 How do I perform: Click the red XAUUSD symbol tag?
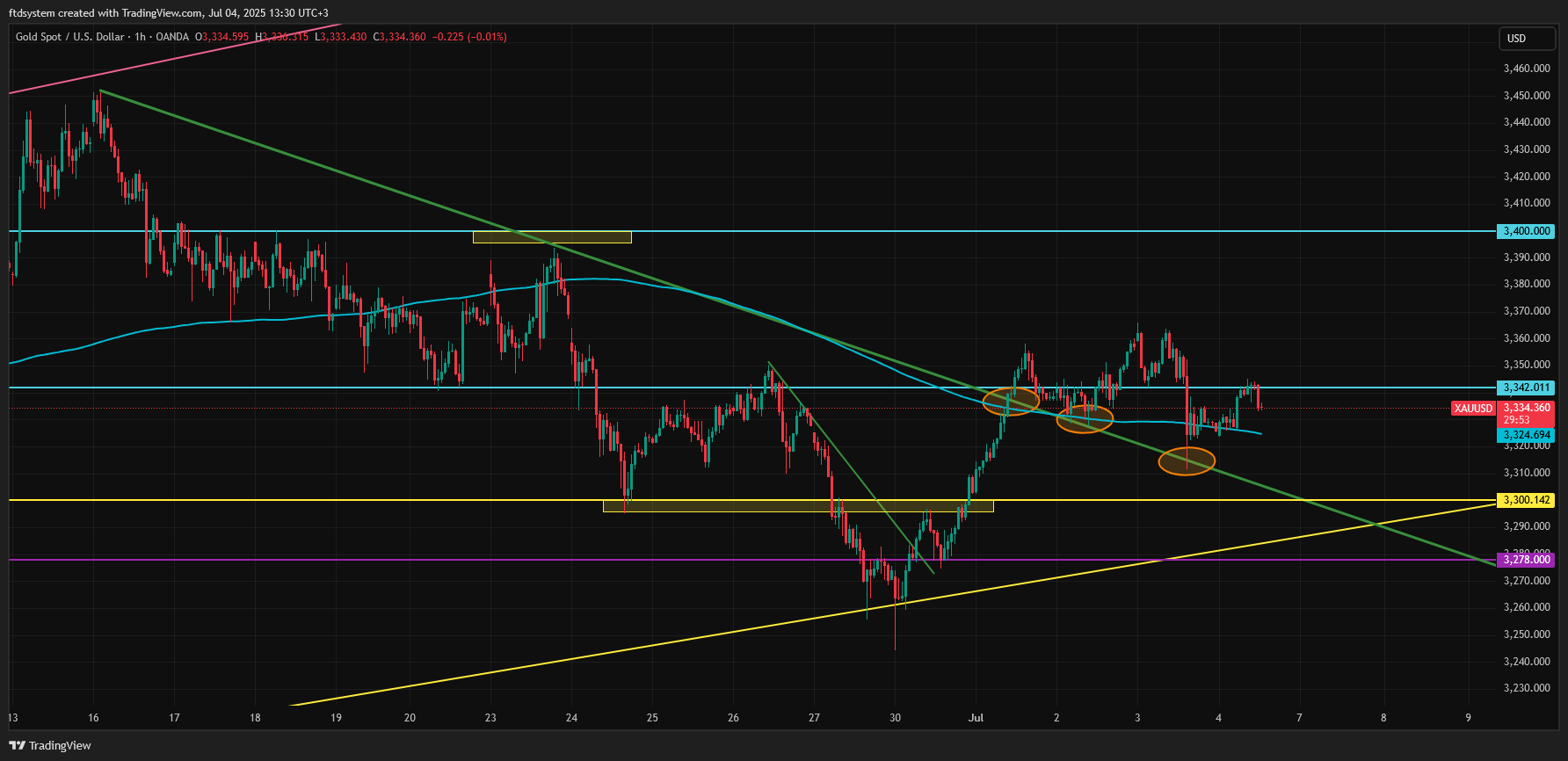coord(1472,409)
